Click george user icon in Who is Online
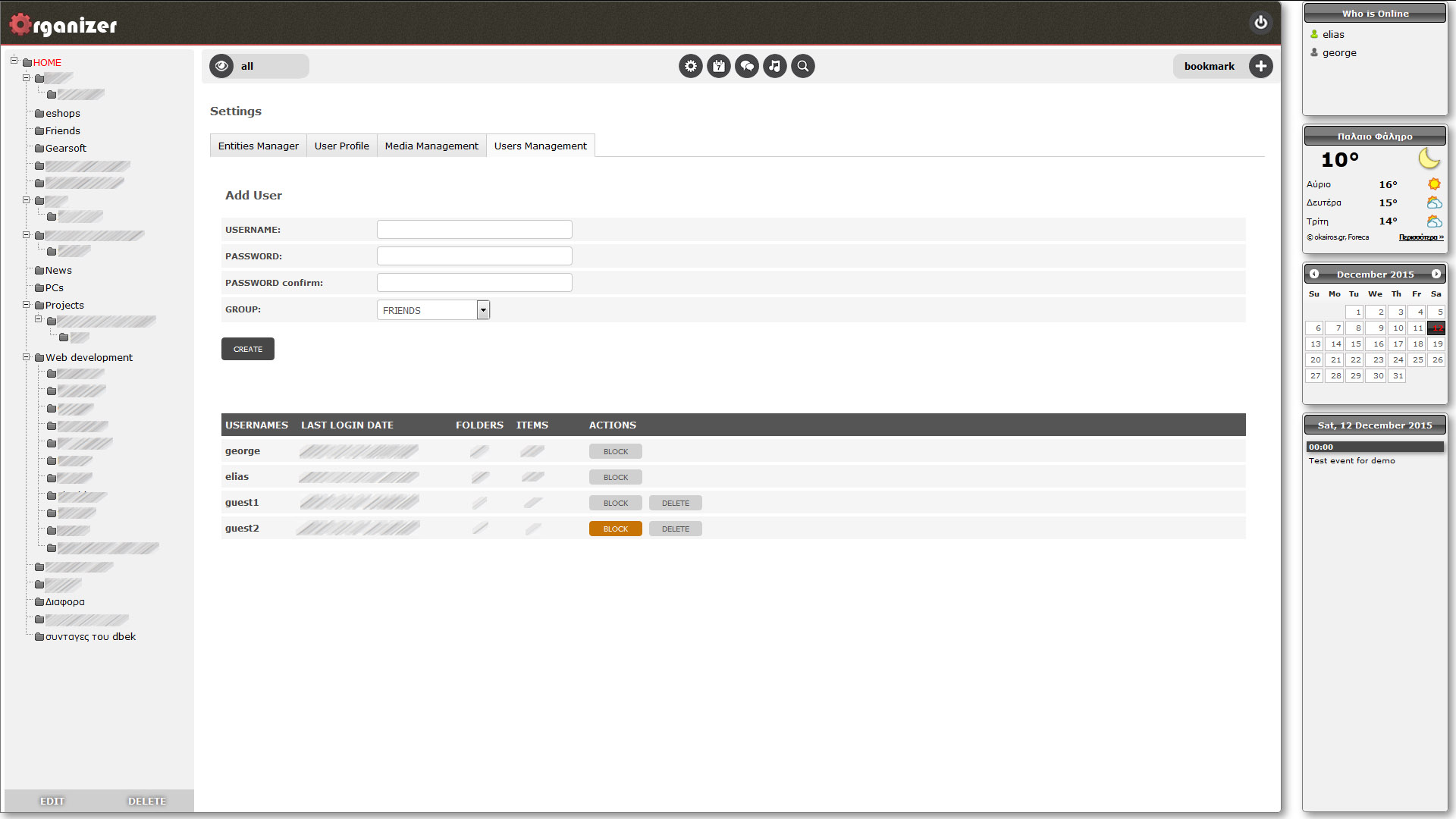The height and width of the screenshot is (819, 1456). (1314, 52)
